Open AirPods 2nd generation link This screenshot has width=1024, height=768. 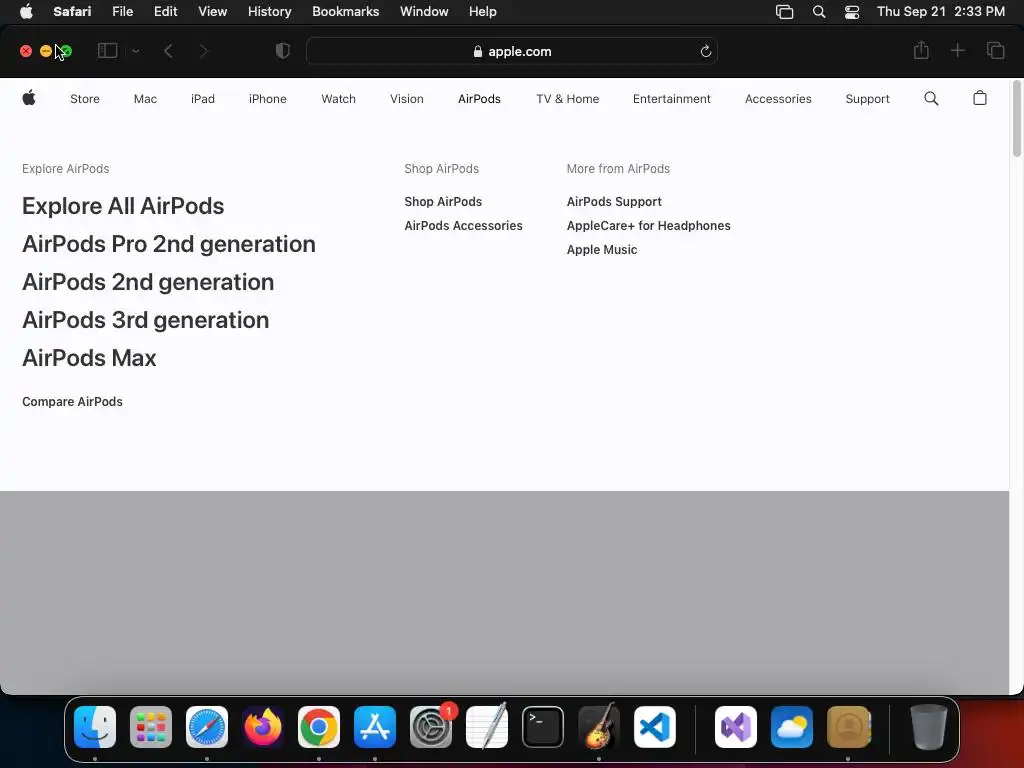[148, 281]
